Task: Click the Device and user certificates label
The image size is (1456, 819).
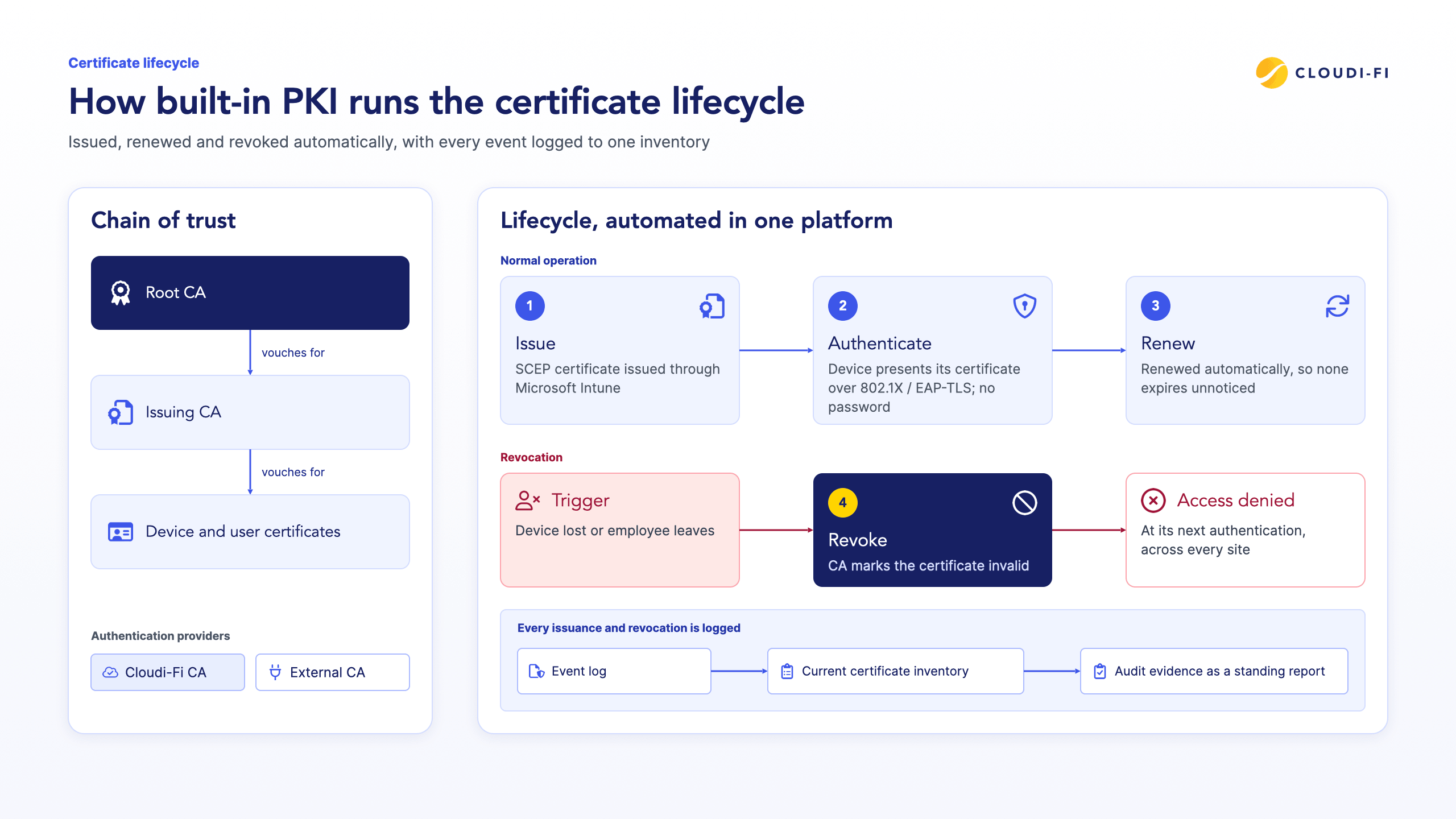Action: [243, 532]
